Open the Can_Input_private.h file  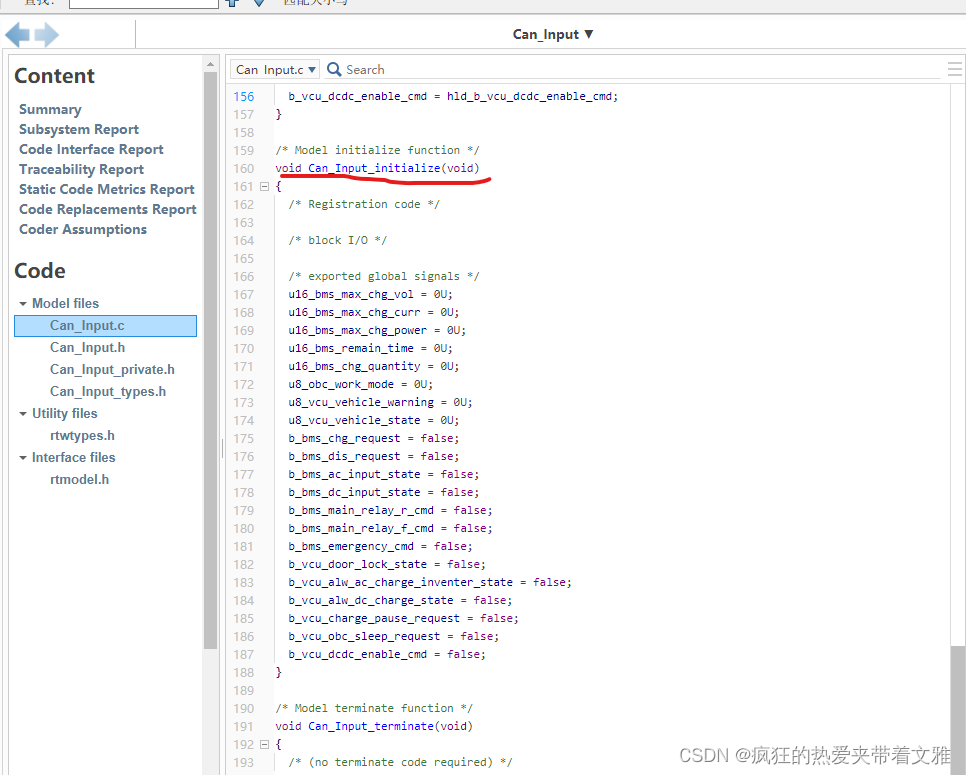coord(112,370)
